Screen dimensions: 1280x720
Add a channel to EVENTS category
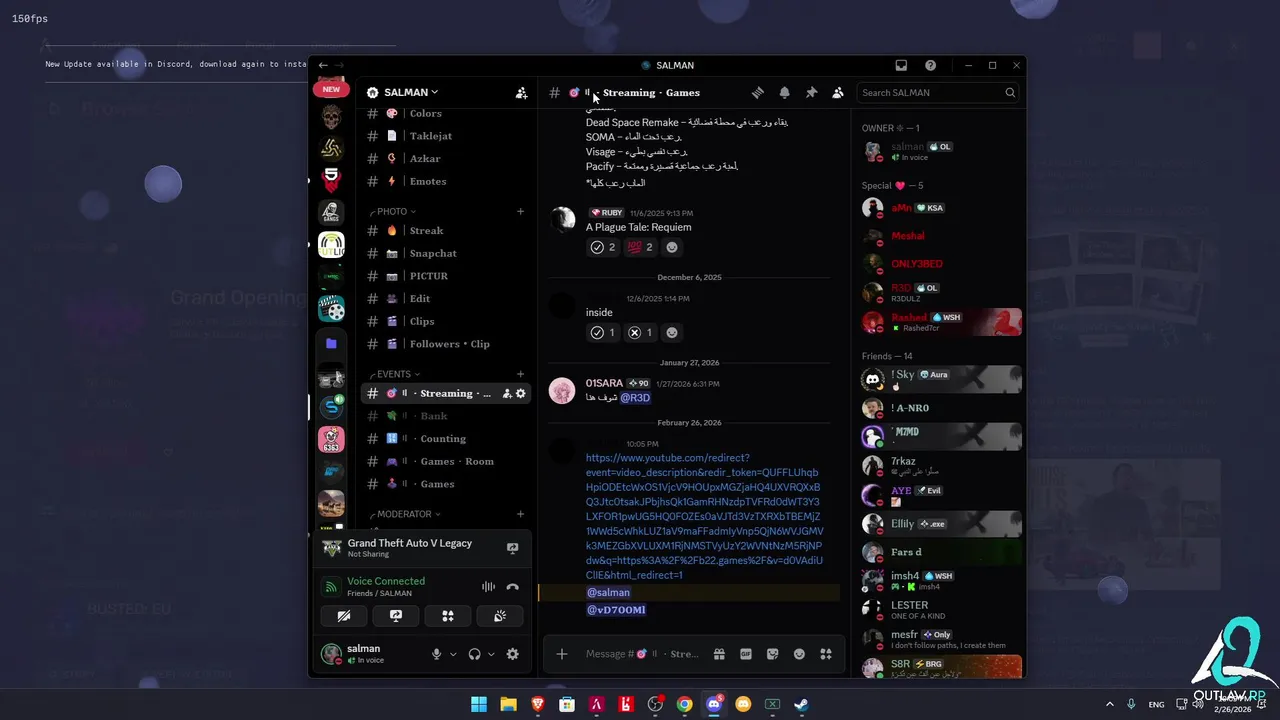(x=520, y=374)
